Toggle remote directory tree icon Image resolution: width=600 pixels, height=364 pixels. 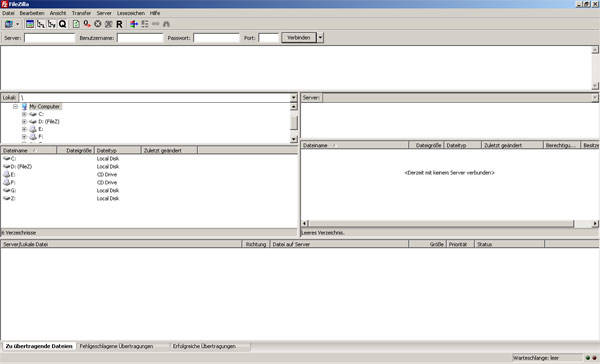point(51,24)
